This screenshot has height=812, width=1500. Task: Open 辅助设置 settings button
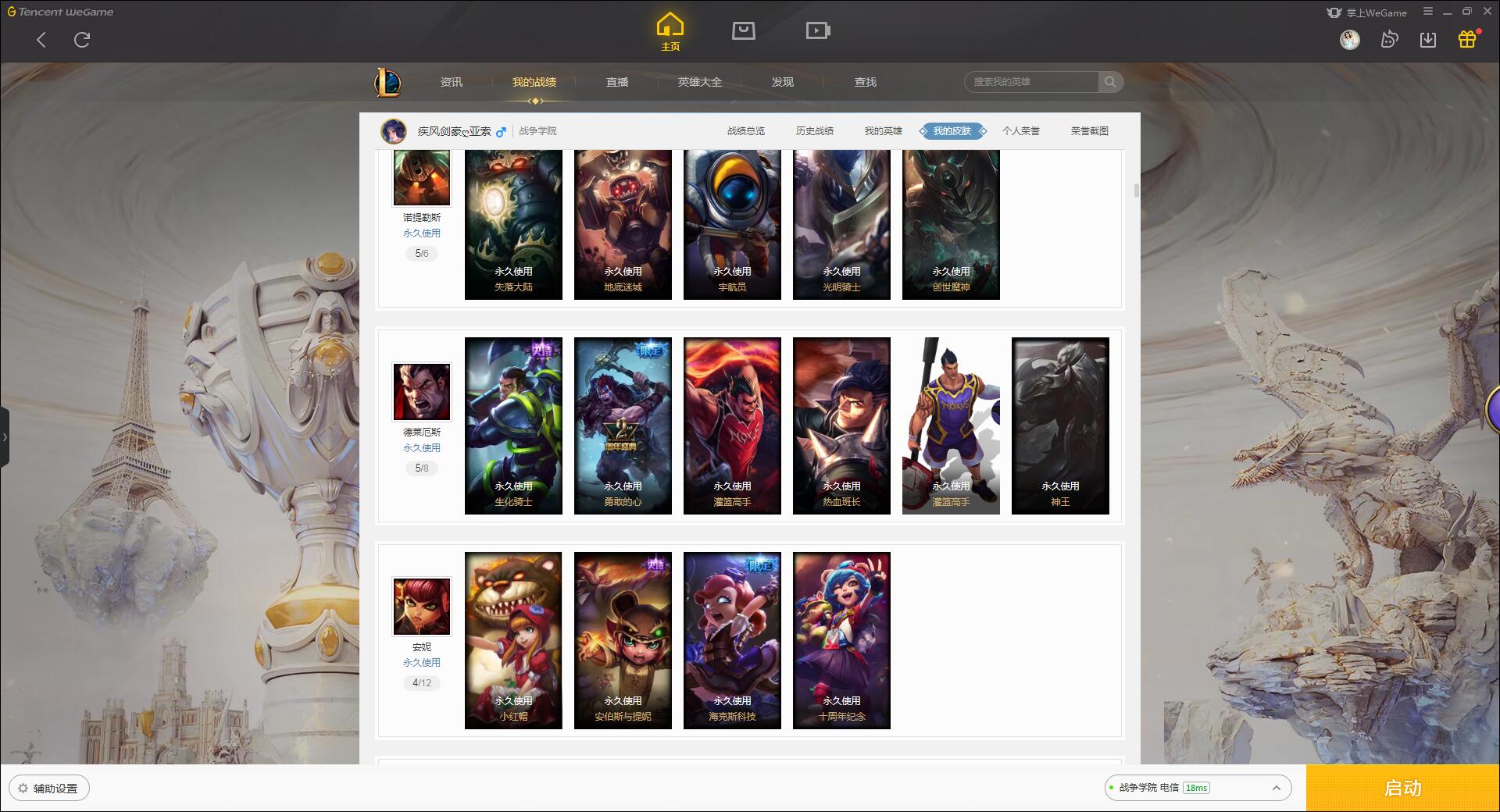[48, 789]
